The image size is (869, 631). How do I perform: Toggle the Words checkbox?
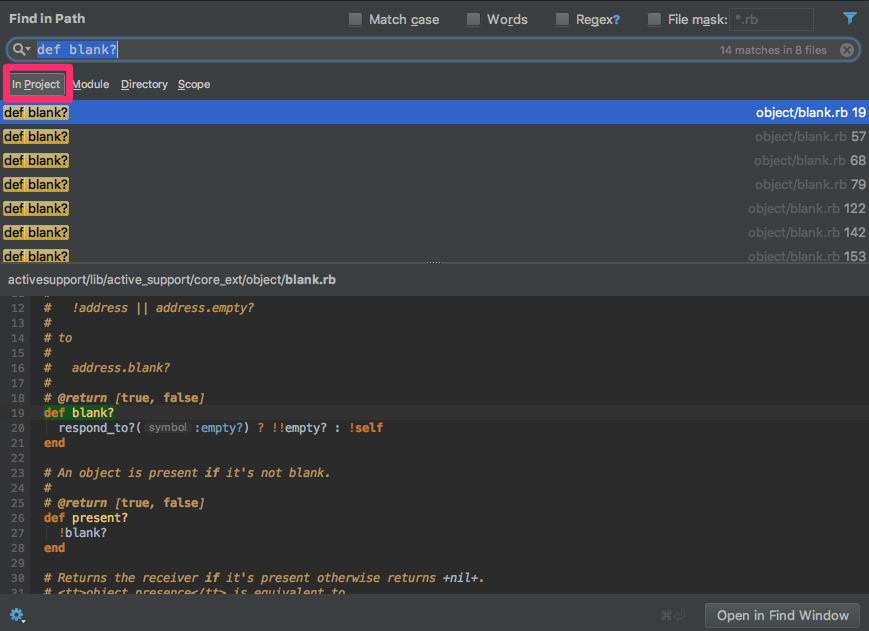pyautogui.click(x=473, y=20)
